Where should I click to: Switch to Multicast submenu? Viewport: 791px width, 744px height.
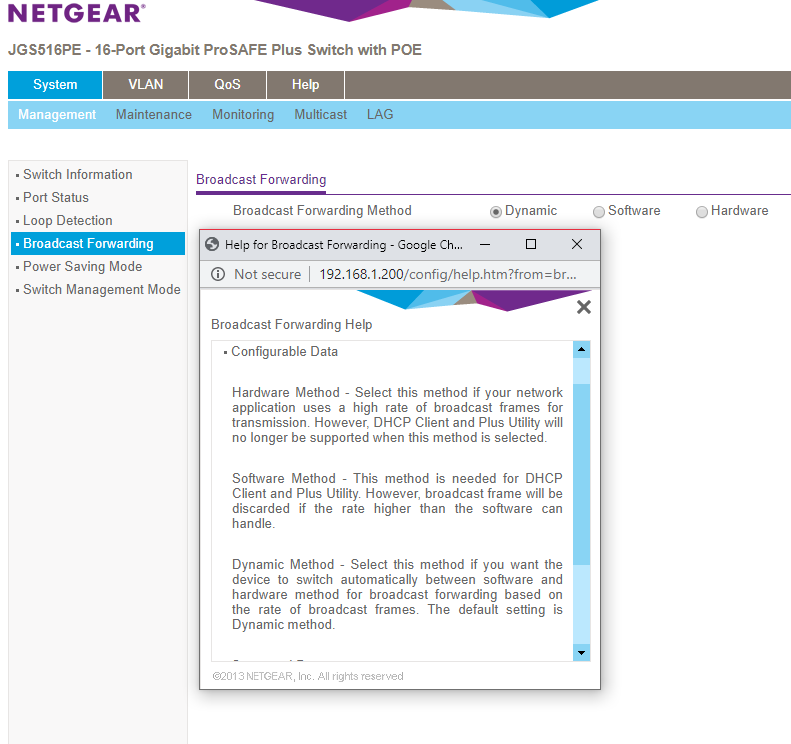pyautogui.click(x=320, y=115)
